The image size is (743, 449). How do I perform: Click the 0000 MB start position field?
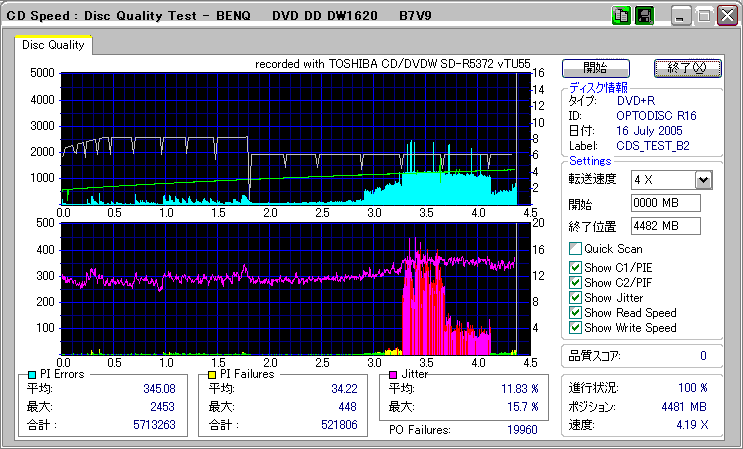(x=665, y=203)
